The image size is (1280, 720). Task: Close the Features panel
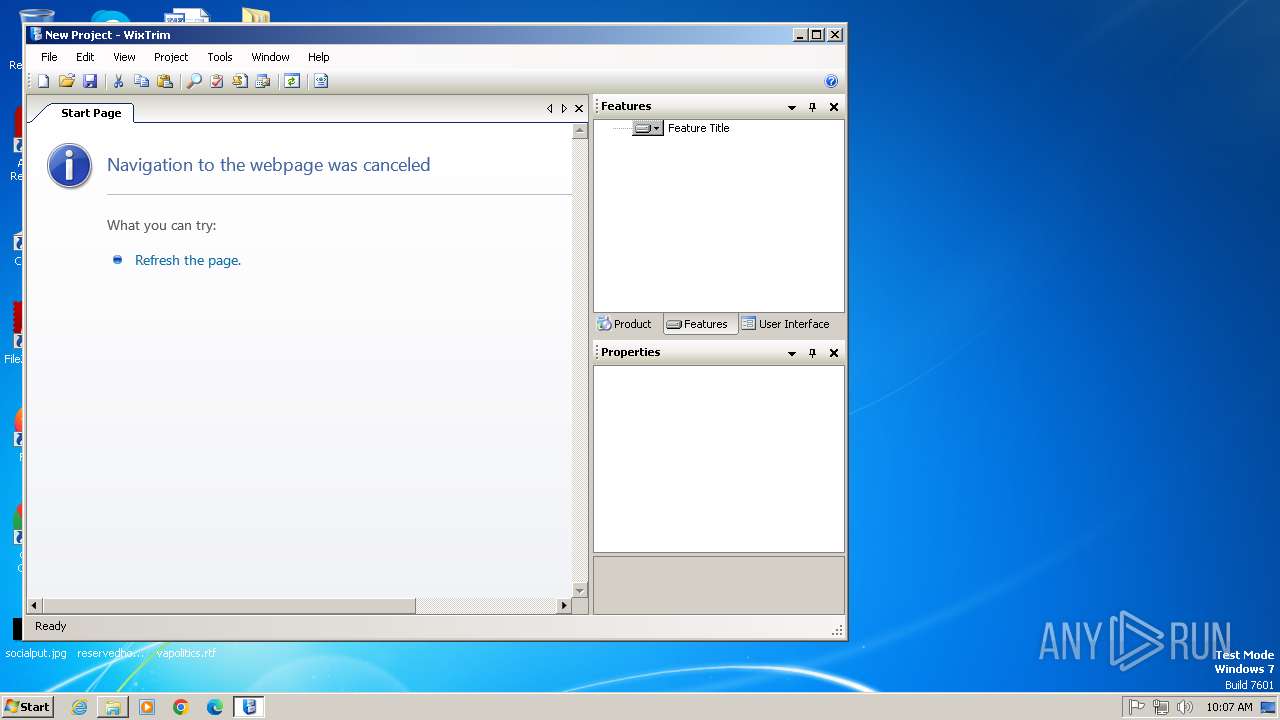(x=834, y=107)
